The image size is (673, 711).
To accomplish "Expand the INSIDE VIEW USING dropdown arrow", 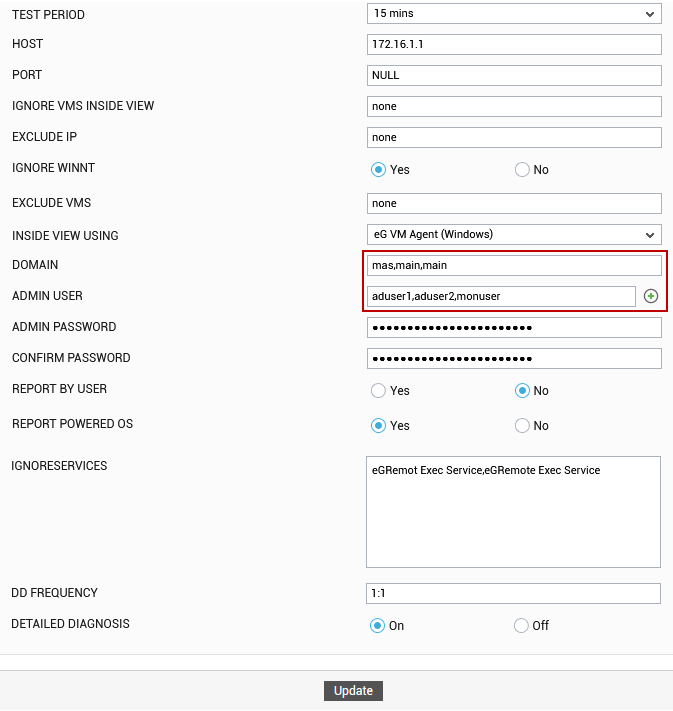I will [649, 235].
